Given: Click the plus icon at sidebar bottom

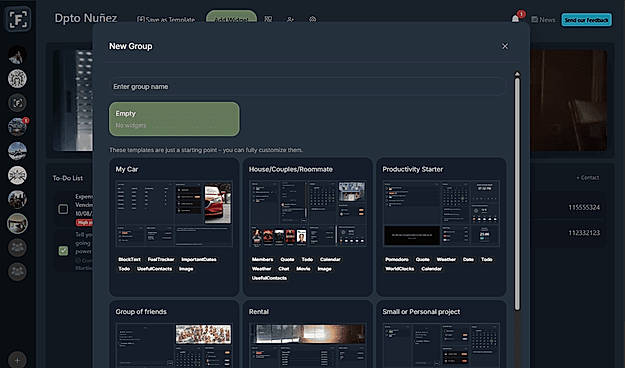Looking at the screenshot, I should [17, 360].
